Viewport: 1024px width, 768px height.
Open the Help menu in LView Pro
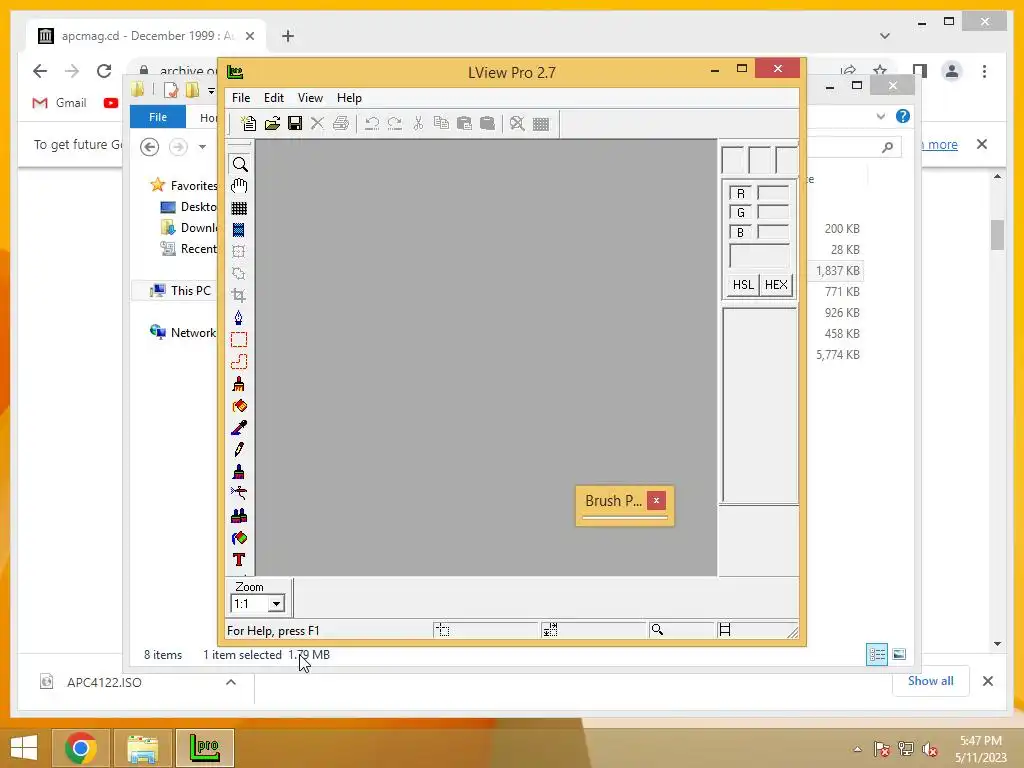pyautogui.click(x=349, y=98)
